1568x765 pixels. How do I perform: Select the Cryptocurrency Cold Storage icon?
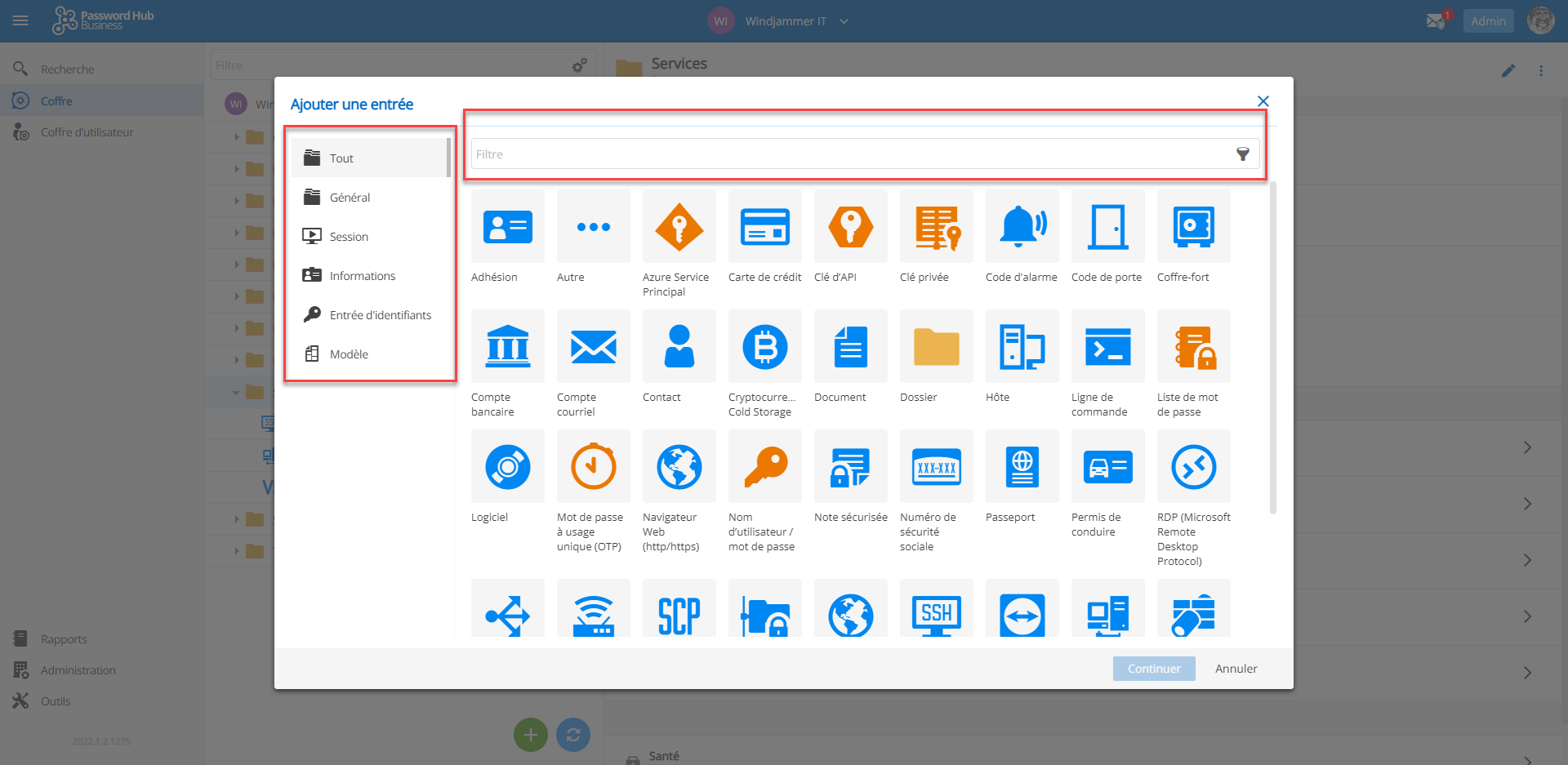click(x=764, y=346)
